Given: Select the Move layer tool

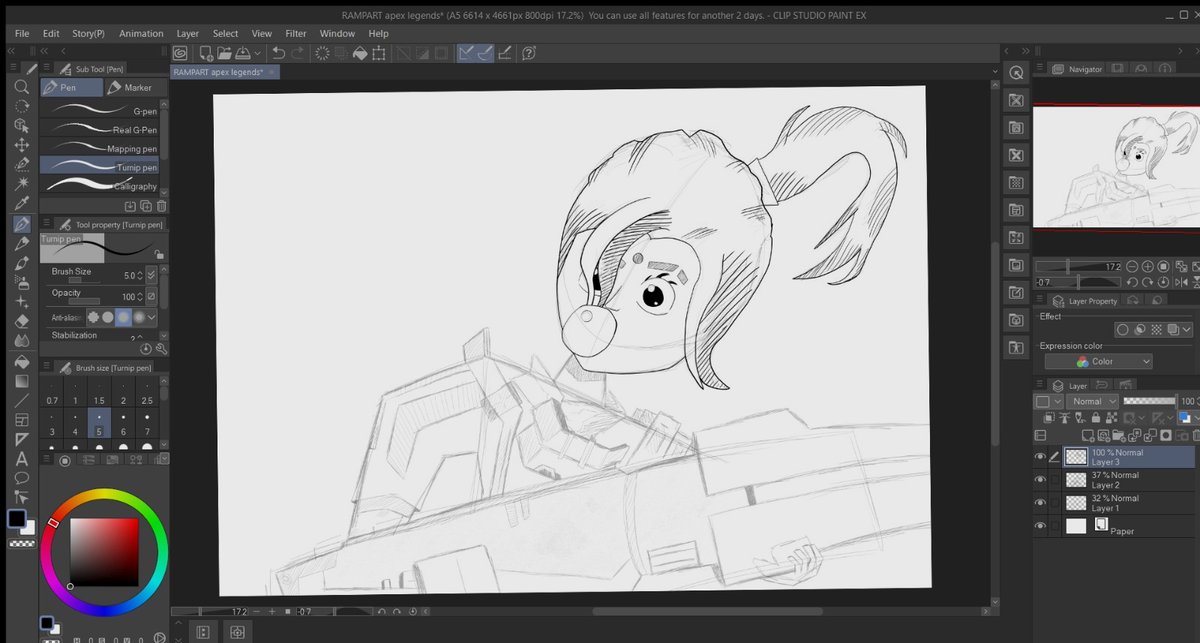Looking at the screenshot, I should [21, 145].
